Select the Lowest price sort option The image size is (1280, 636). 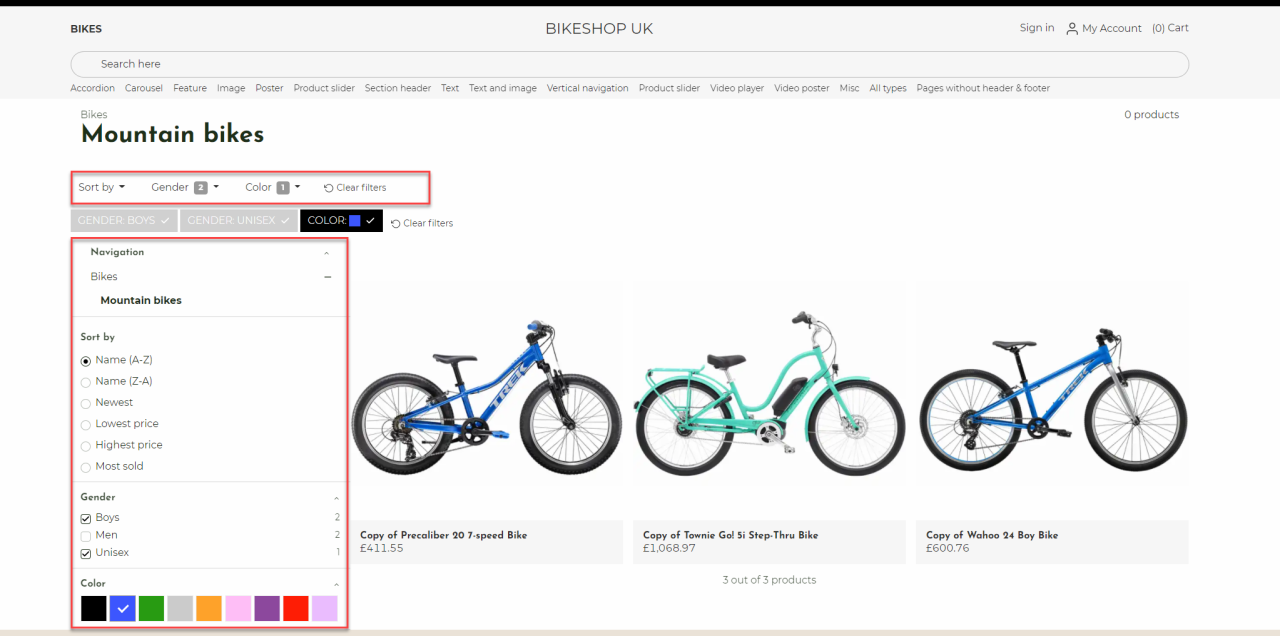pyautogui.click(x=86, y=425)
